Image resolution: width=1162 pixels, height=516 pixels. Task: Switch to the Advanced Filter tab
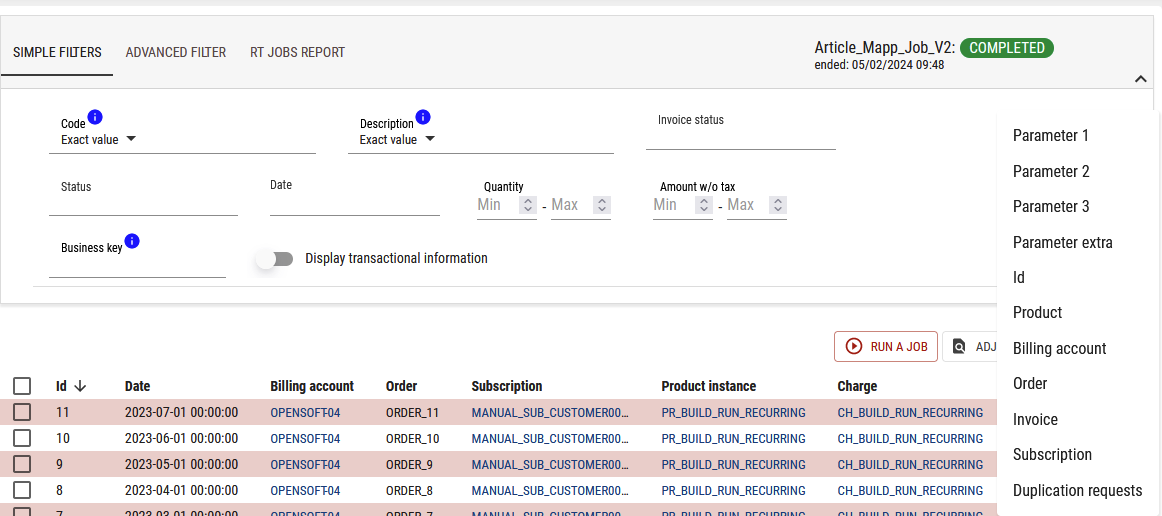click(x=176, y=53)
